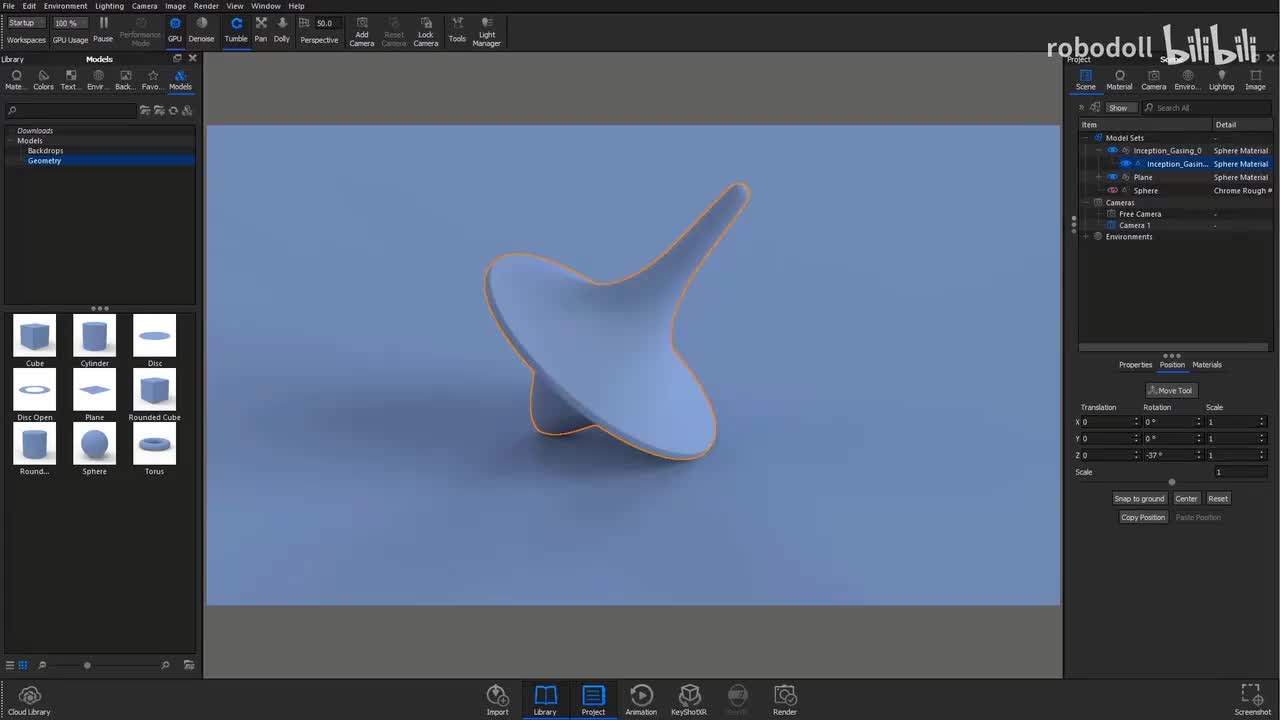Image resolution: width=1280 pixels, height=720 pixels.
Task: Click the Snap to ground button
Action: point(1139,499)
